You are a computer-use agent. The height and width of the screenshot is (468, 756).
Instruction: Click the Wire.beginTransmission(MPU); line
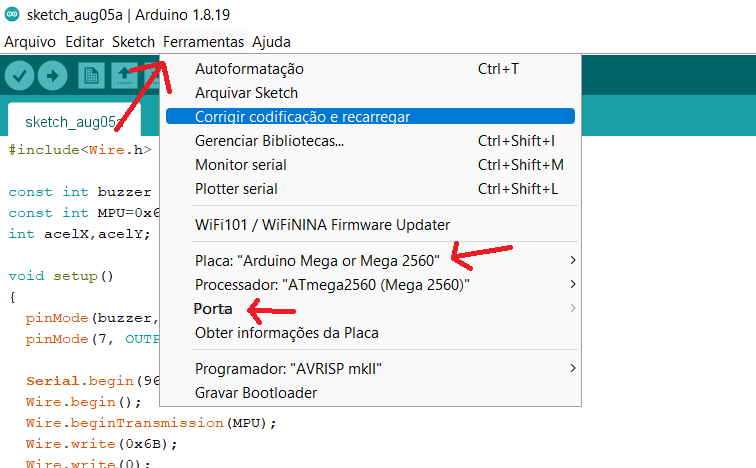[x=151, y=423]
